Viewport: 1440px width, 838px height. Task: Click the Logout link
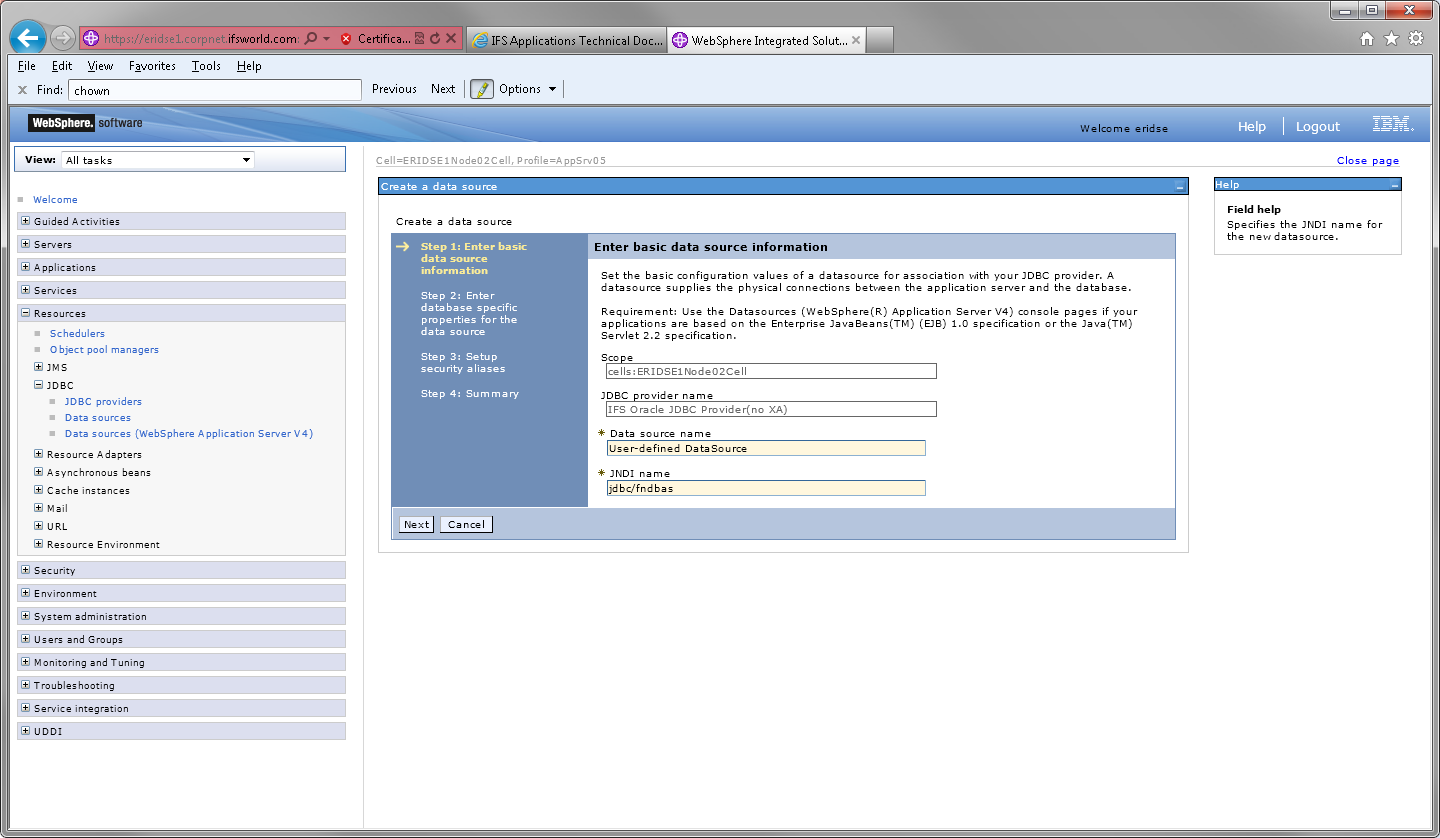1317,127
